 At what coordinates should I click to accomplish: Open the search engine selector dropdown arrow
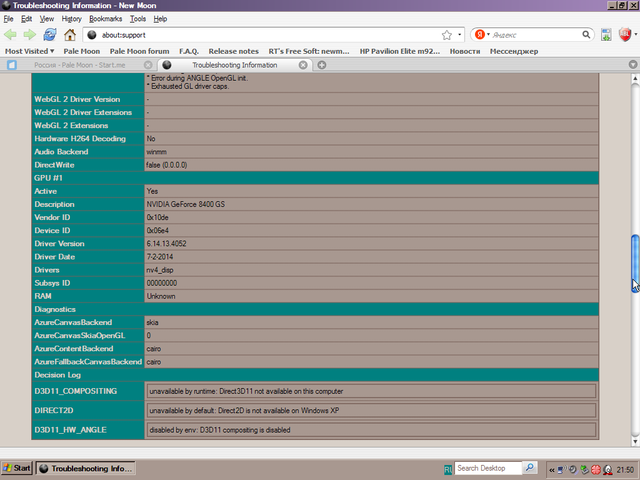coord(488,35)
